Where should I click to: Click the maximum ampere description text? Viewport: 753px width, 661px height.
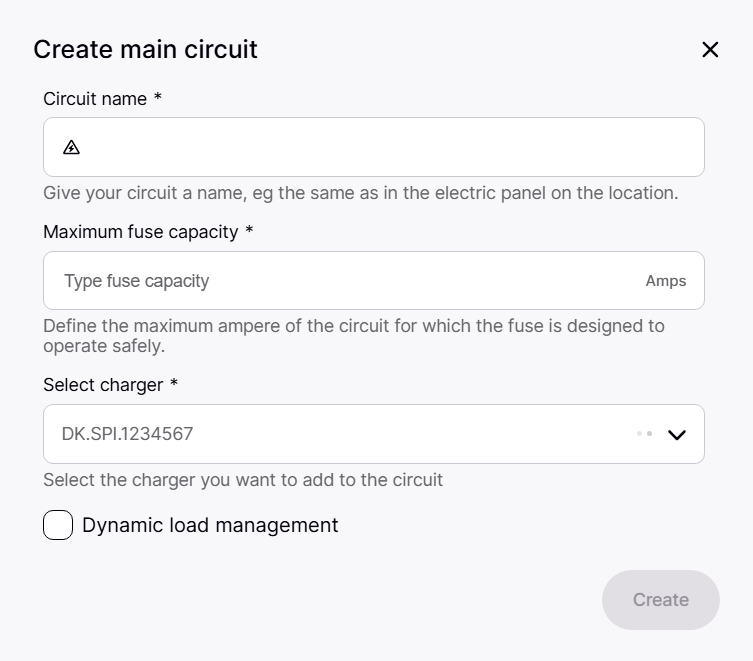pos(353,336)
